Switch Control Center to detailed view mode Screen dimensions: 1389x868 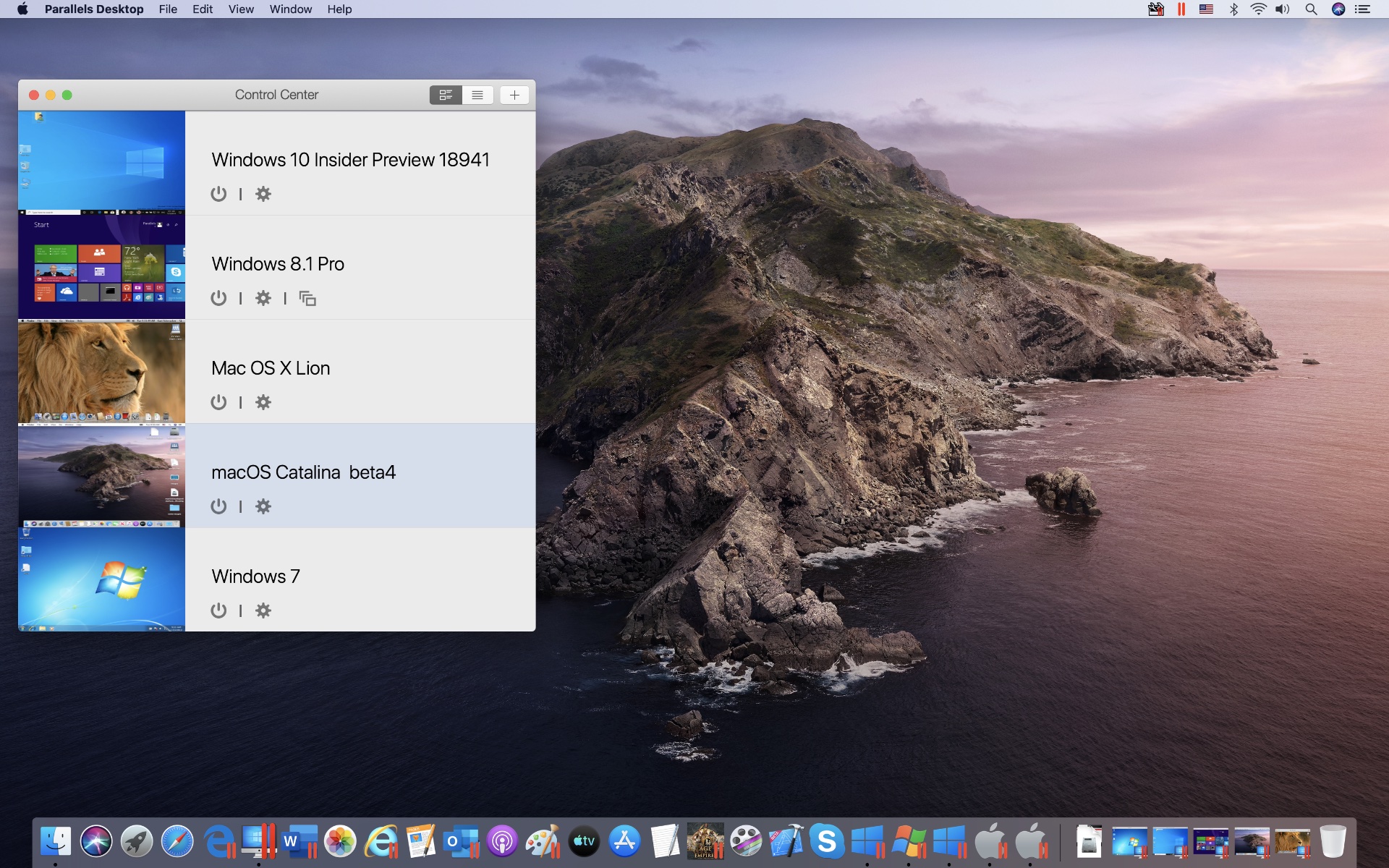tap(445, 95)
